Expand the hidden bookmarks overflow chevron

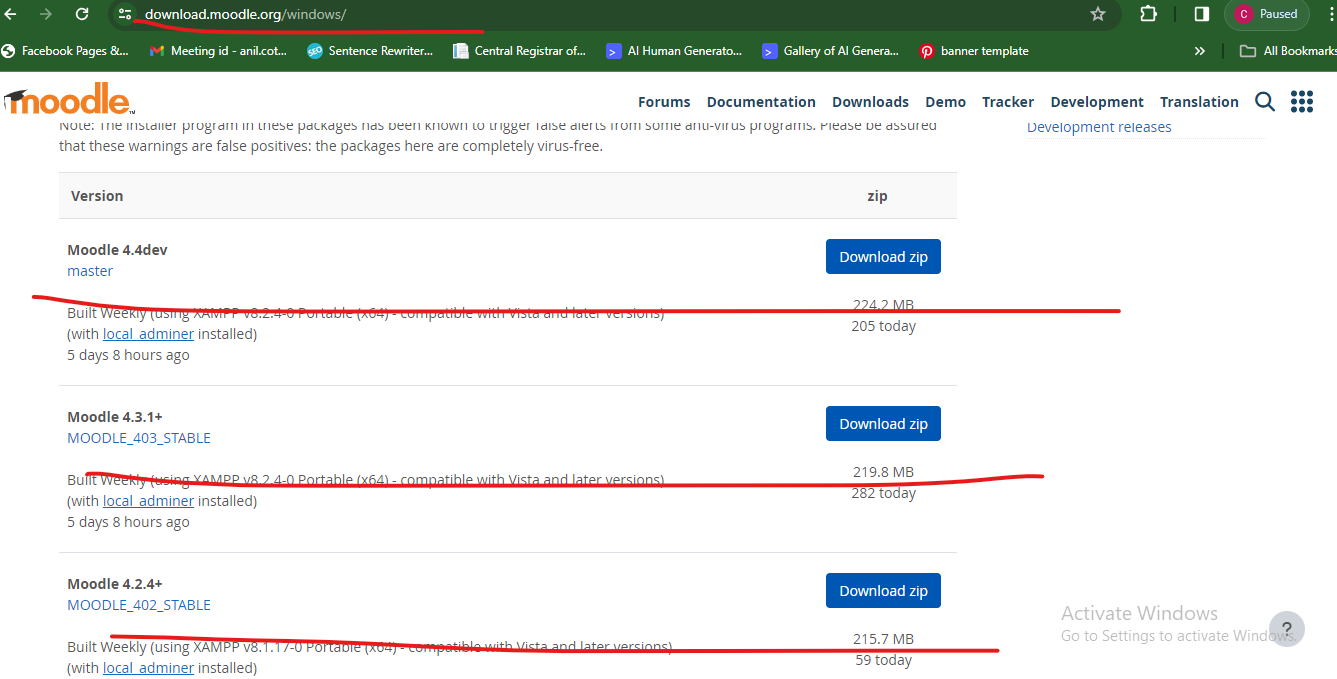[x=1199, y=50]
